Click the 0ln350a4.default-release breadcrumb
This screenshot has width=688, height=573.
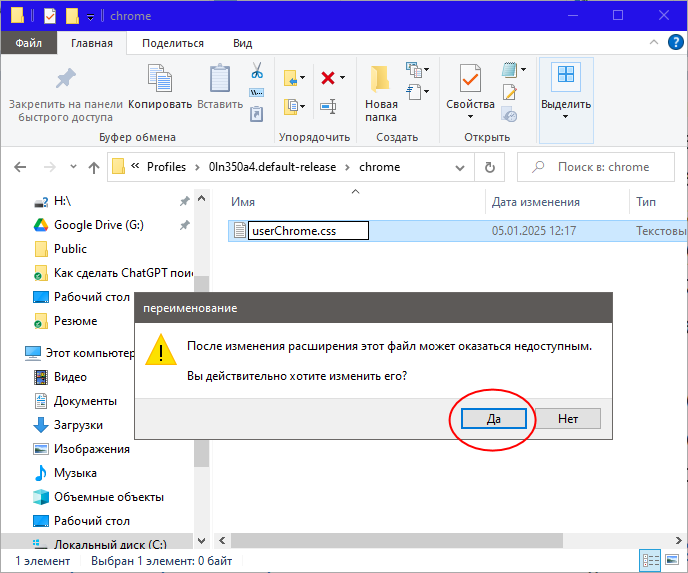[272, 167]
